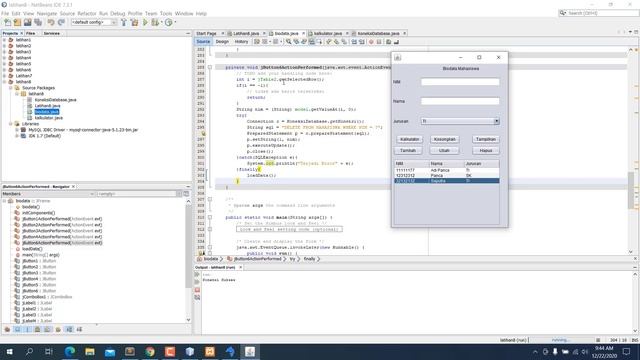Viewport: 640px width, 360px height.
Task: Click the taskbar Search icon
Action: [x=29, y=351]
